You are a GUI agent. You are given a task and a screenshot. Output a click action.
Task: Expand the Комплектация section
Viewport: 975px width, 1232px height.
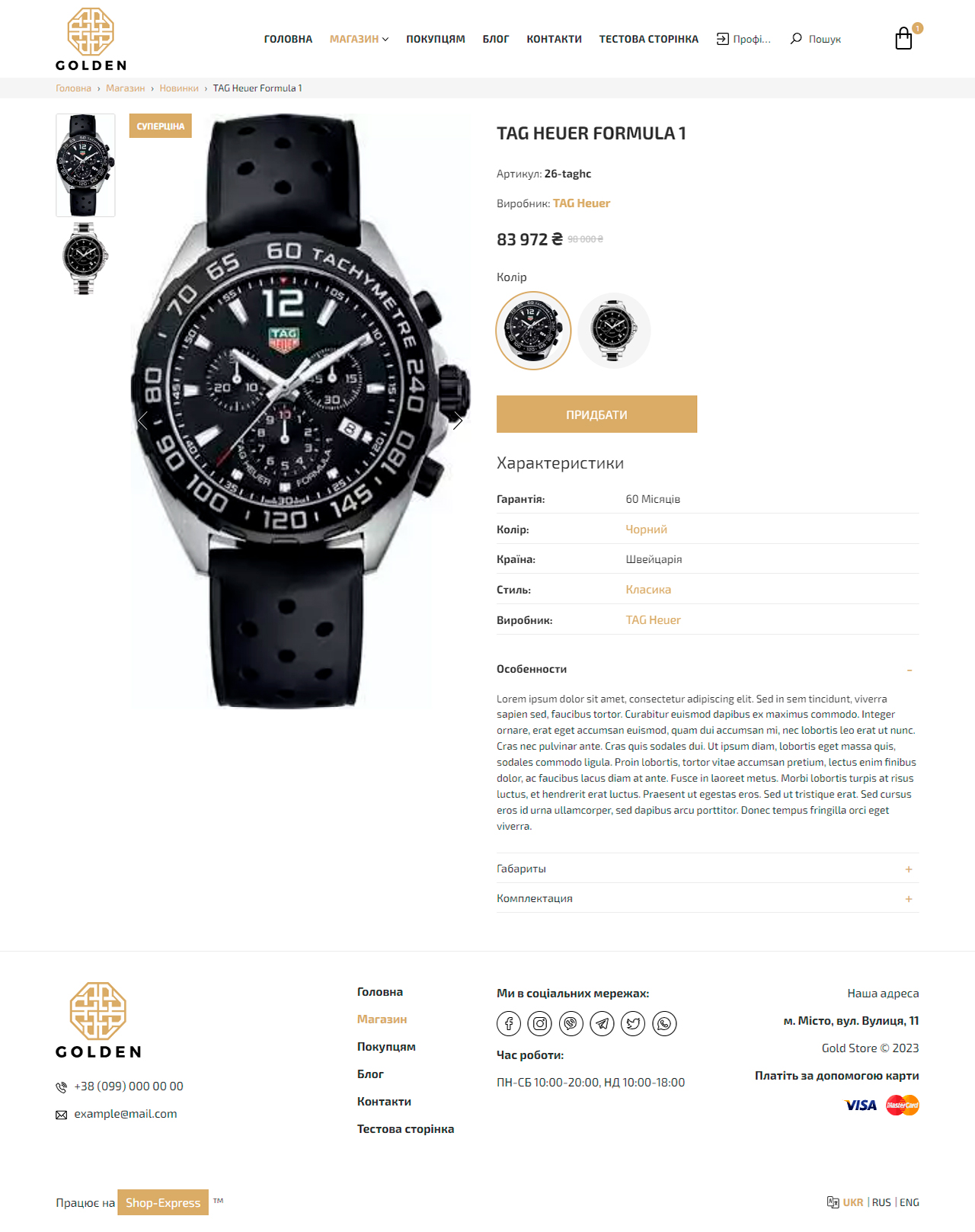[708, 898]
